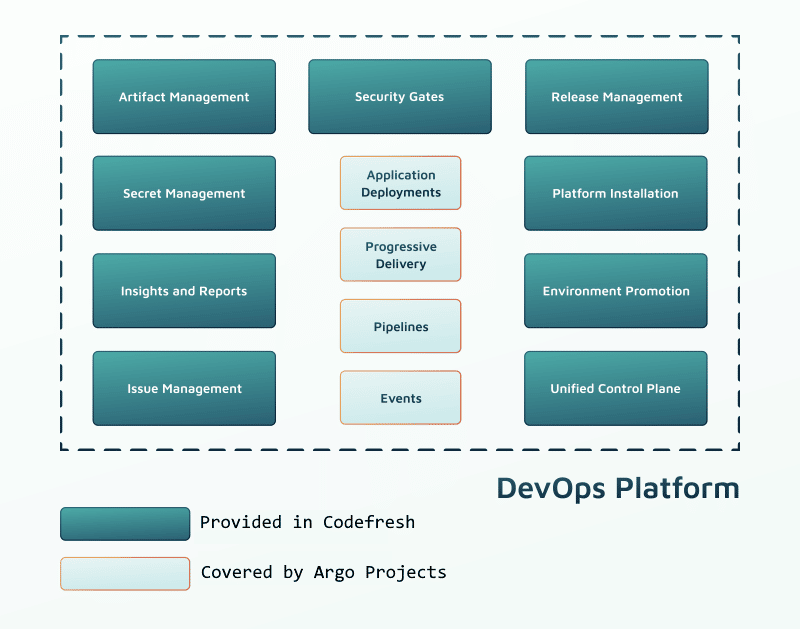This screenshot has width=800, height=629.
Task: Click the Release Management box
Action: pyautogui.click(x=617, y=96)
